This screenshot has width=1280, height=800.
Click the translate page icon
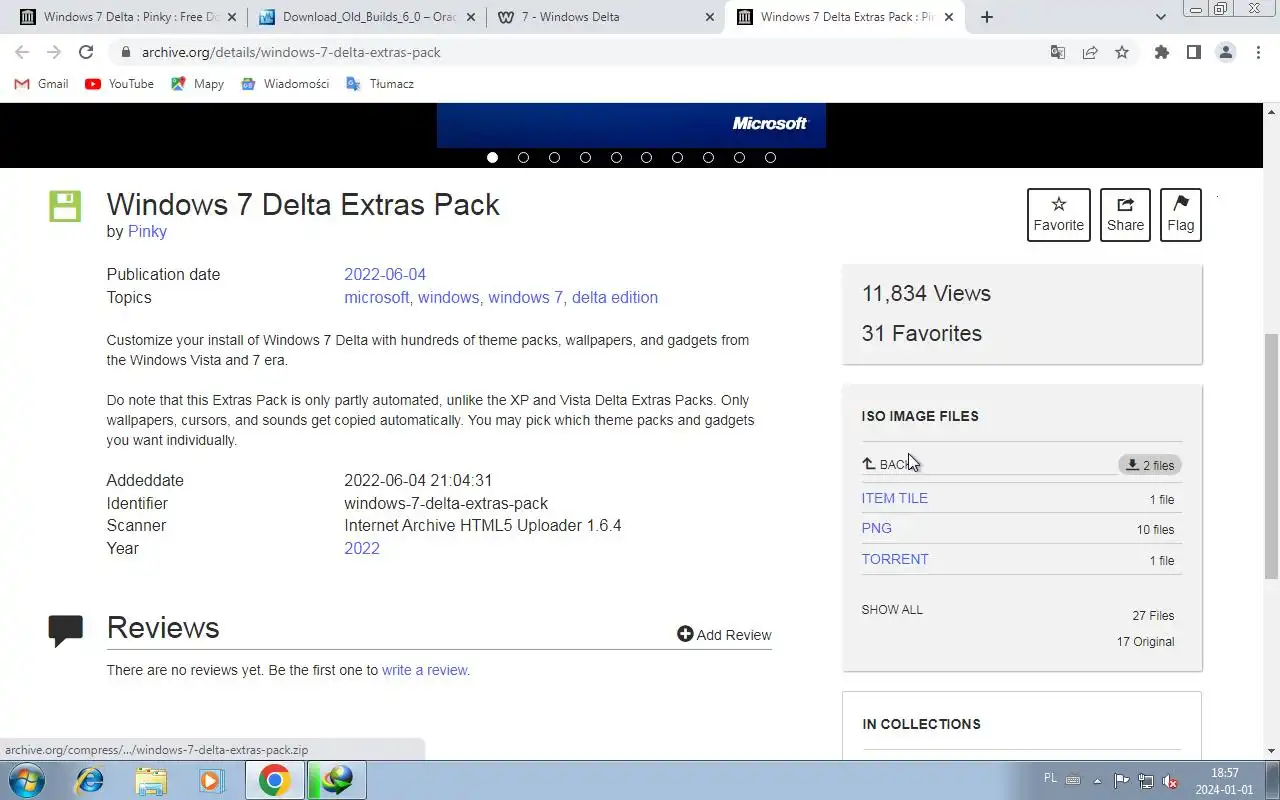[x=1057, y=52]
